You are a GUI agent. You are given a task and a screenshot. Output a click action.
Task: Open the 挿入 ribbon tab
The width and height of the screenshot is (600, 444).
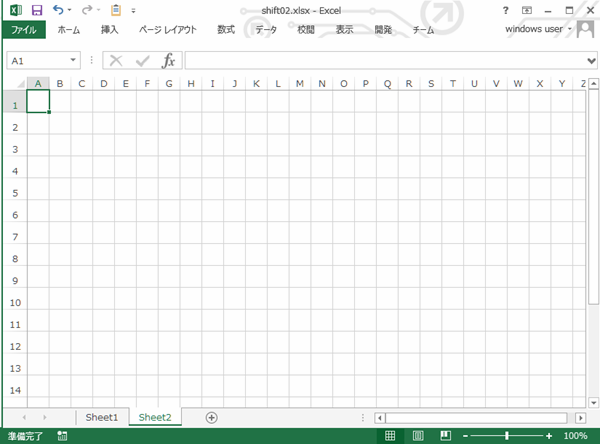110,30
